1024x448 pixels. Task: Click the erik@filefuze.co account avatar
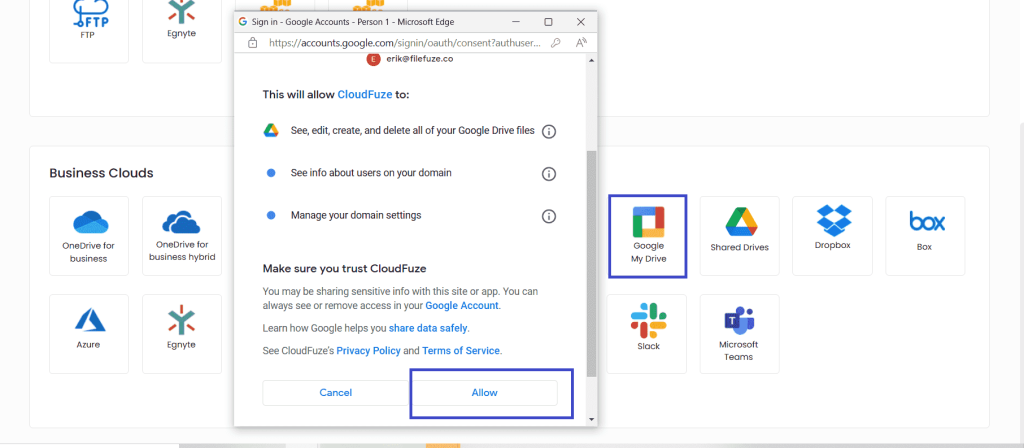[x=373, y=59]
